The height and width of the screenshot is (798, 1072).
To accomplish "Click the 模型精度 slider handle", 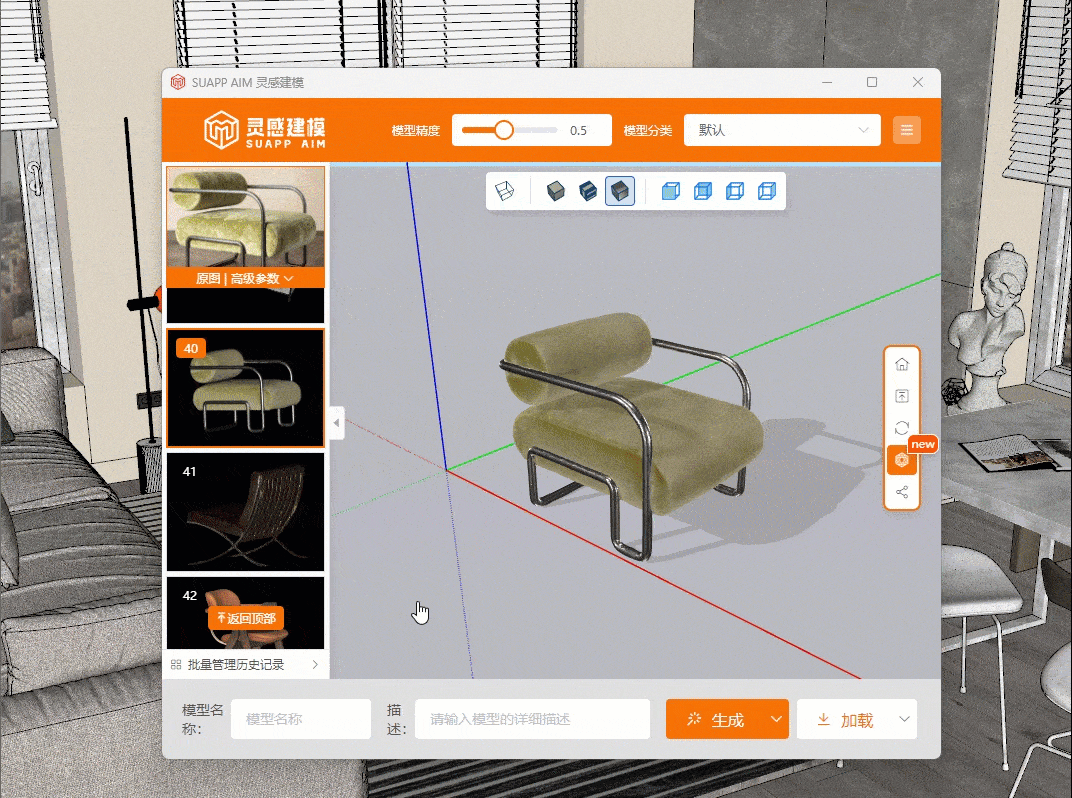I will pyautogui.click(x=504, y=130).
